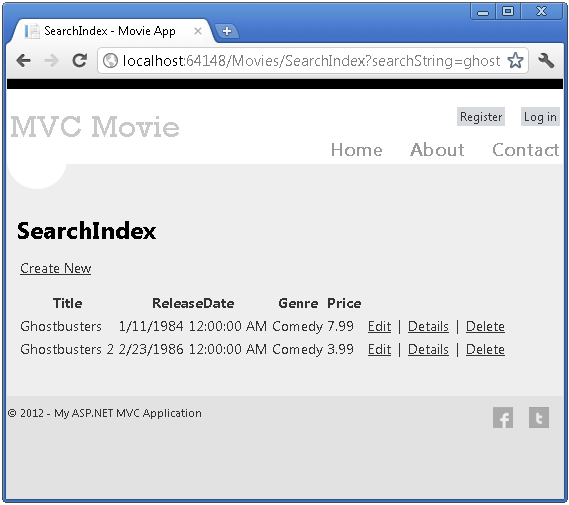
Task: Click the globe site info icon
Action: pyautogui.click(x=110, y=61)
